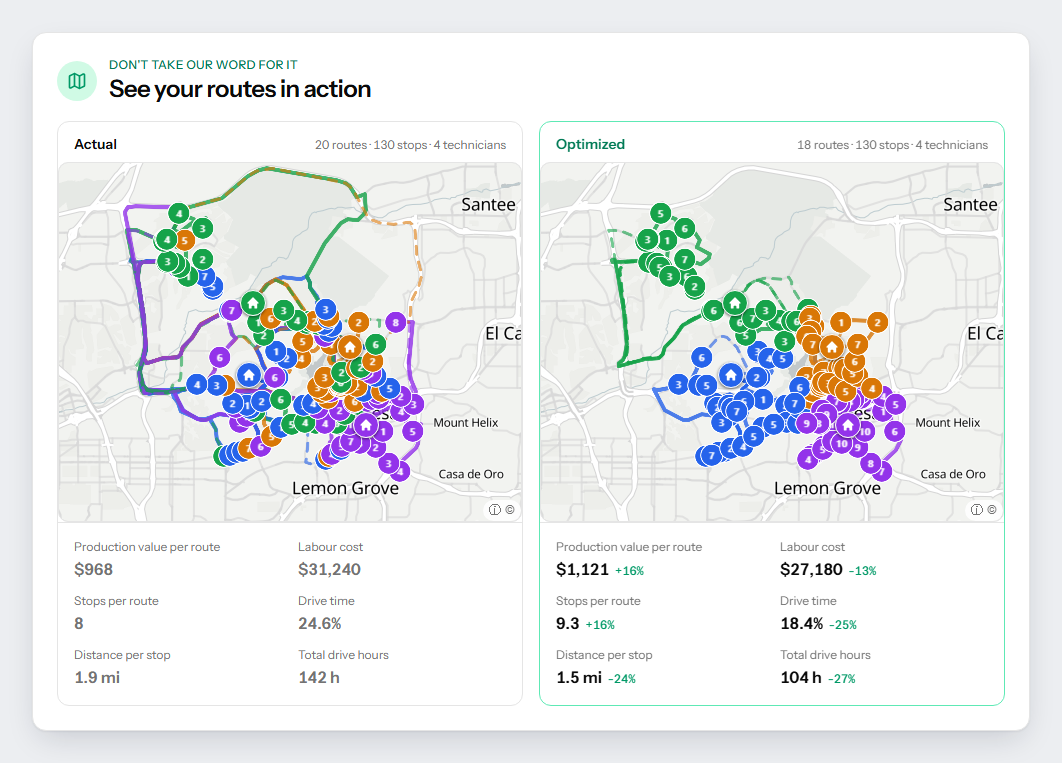Click the 'DON'T TAKE OUR WORD FOR IT' tagline

tap(203, 65)
